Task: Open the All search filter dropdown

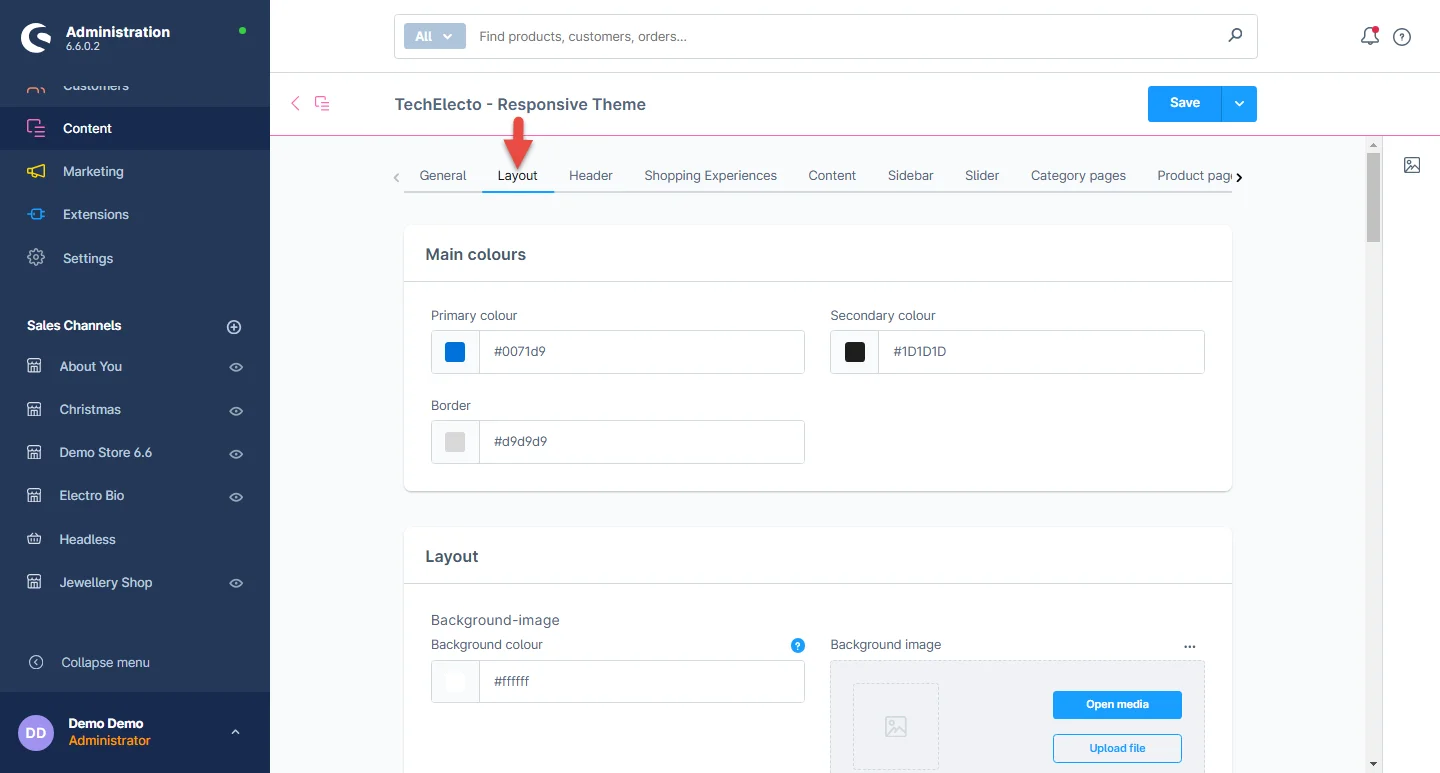Action: click(434, 36)
